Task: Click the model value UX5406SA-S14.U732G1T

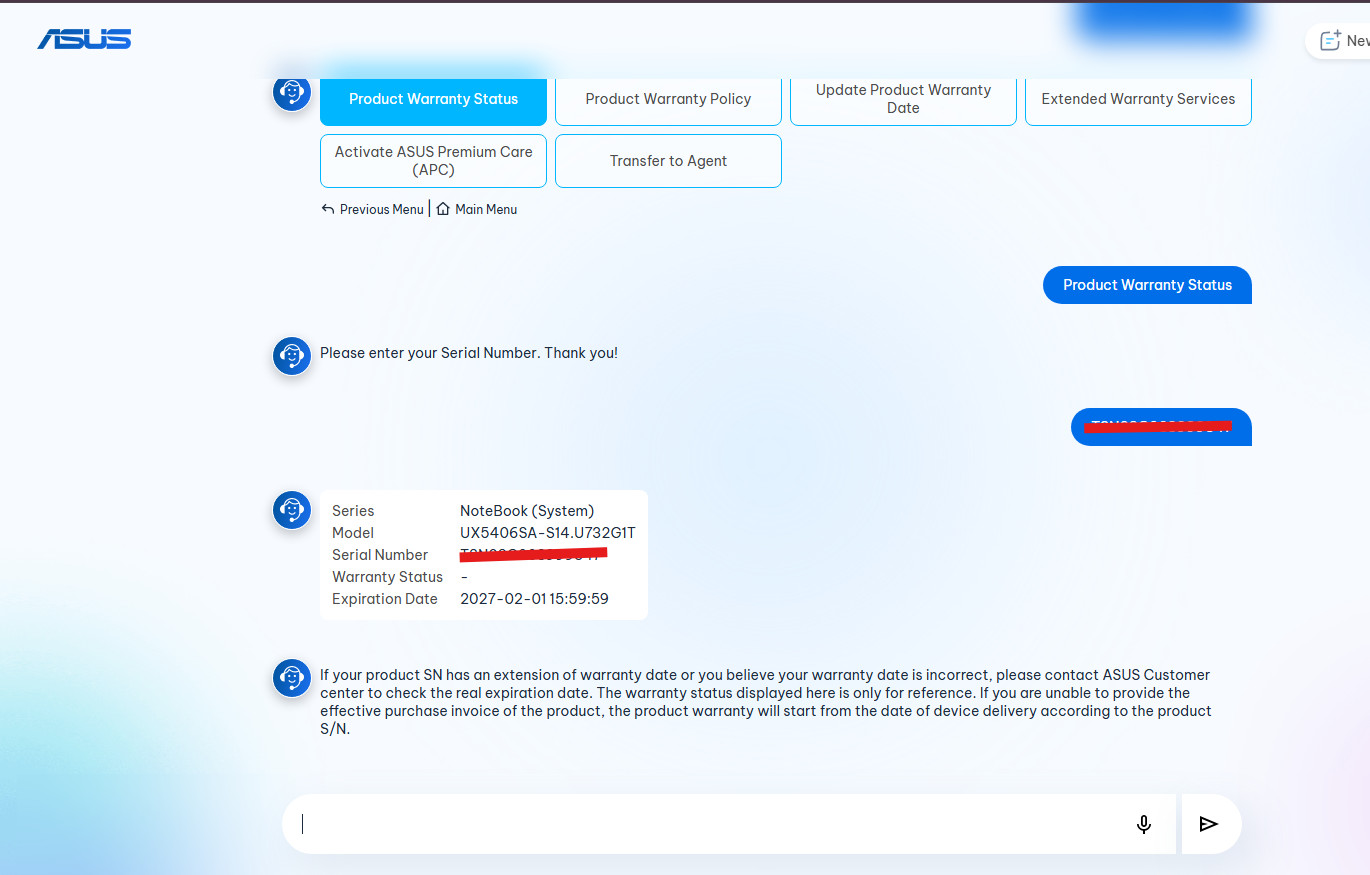Action: tap(548, 533)
